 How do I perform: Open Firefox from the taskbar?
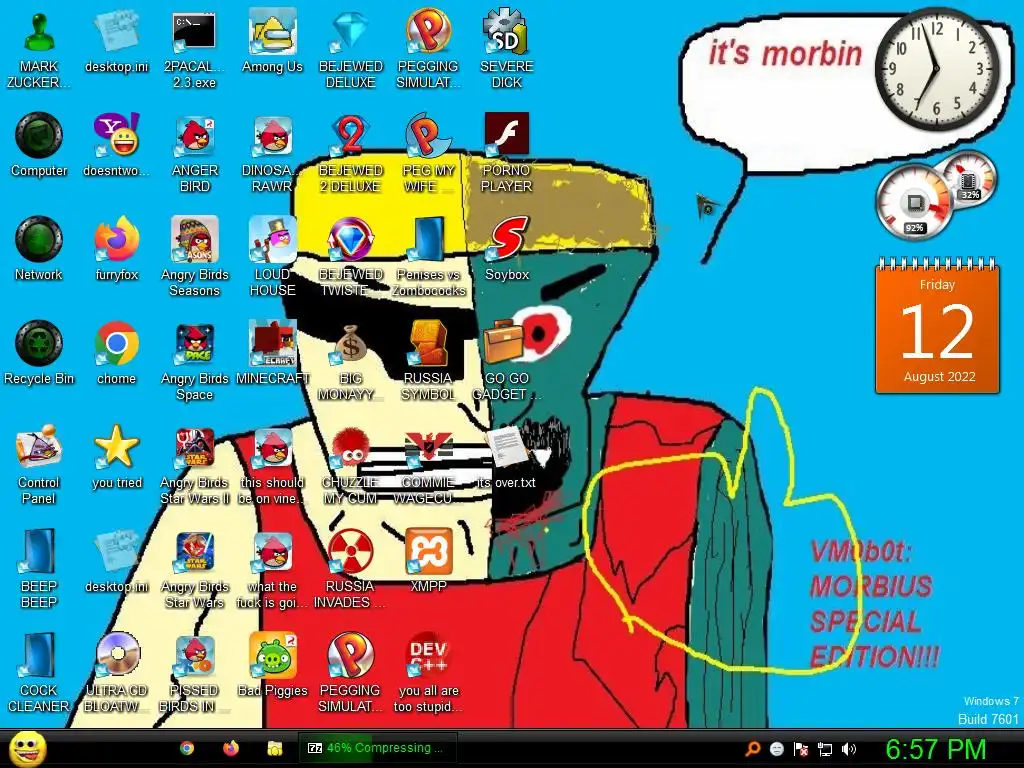[231, 748]
